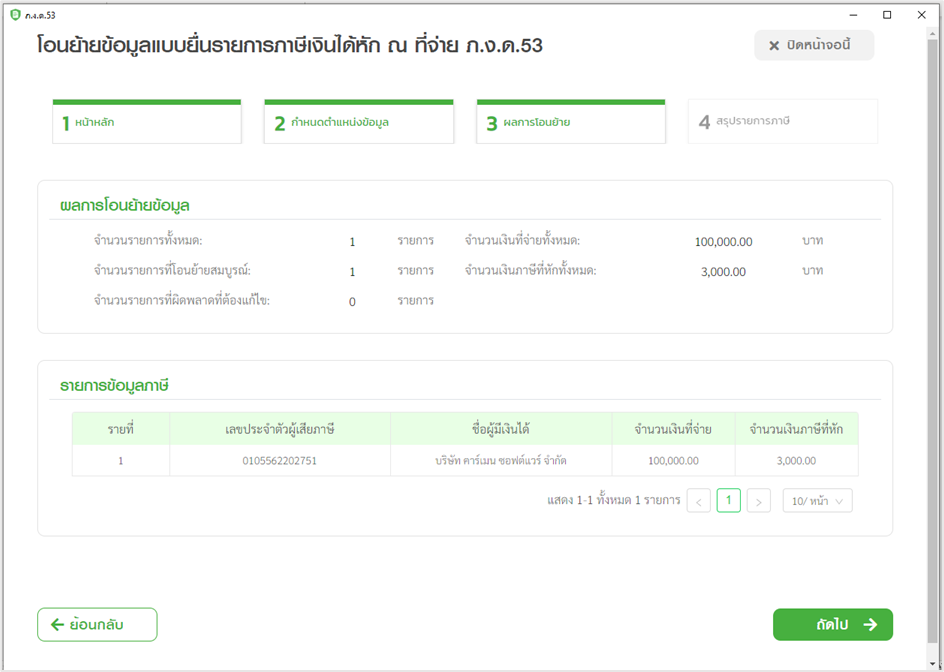Click the tax ID cell 0105562202751
944x672 pixels.
pyautogui.click(x=280, y=460)
